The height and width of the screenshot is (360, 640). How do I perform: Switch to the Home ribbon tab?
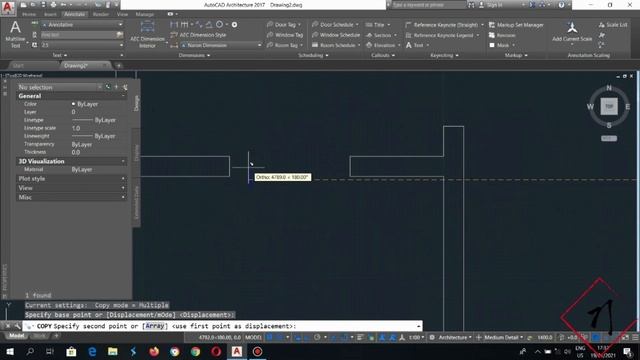[x=29, y=14]
